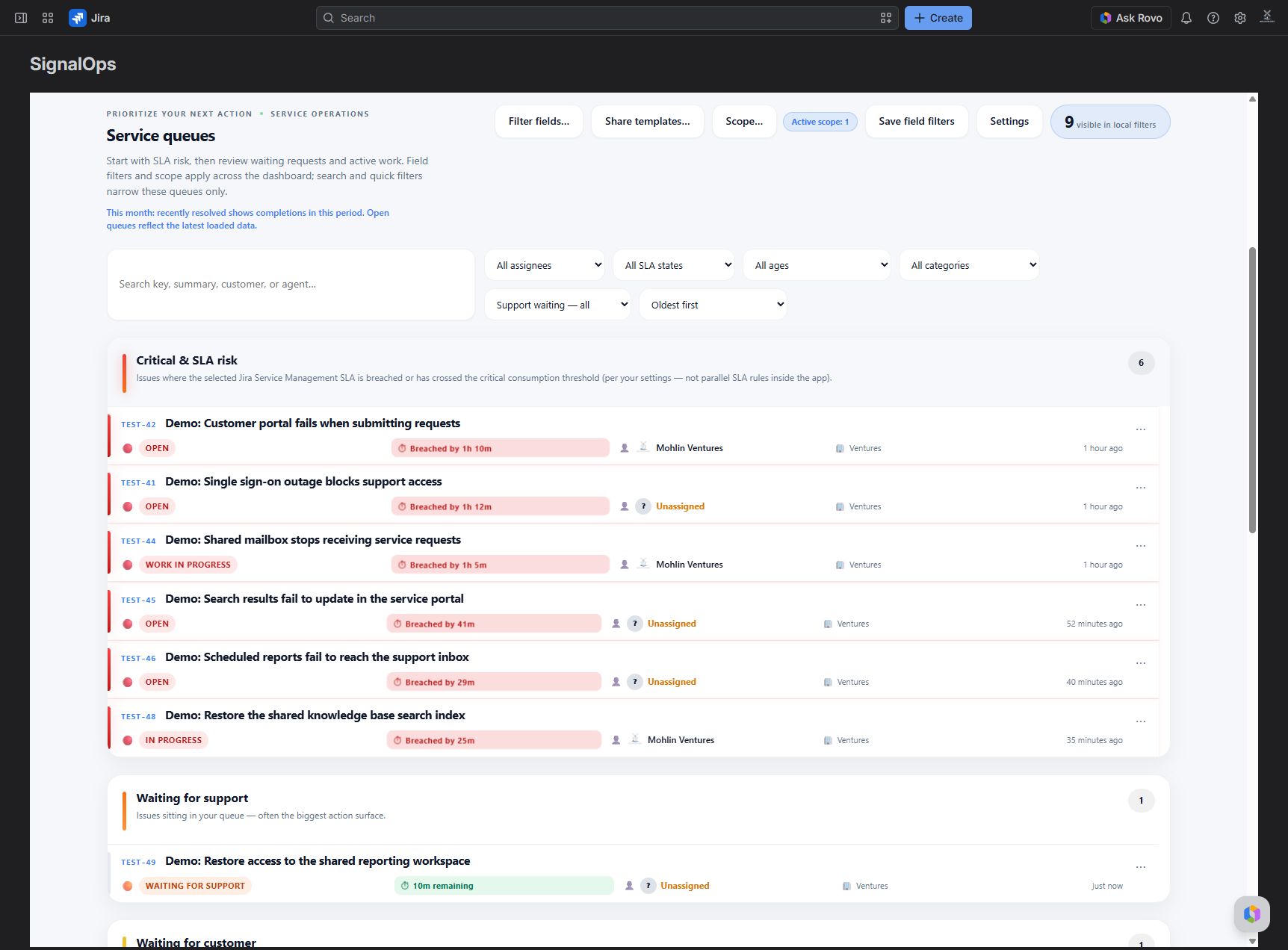The width and height of the screenshot is (1288, 950).
Task: Open issue link TEST-42
Action: (138, 424)
